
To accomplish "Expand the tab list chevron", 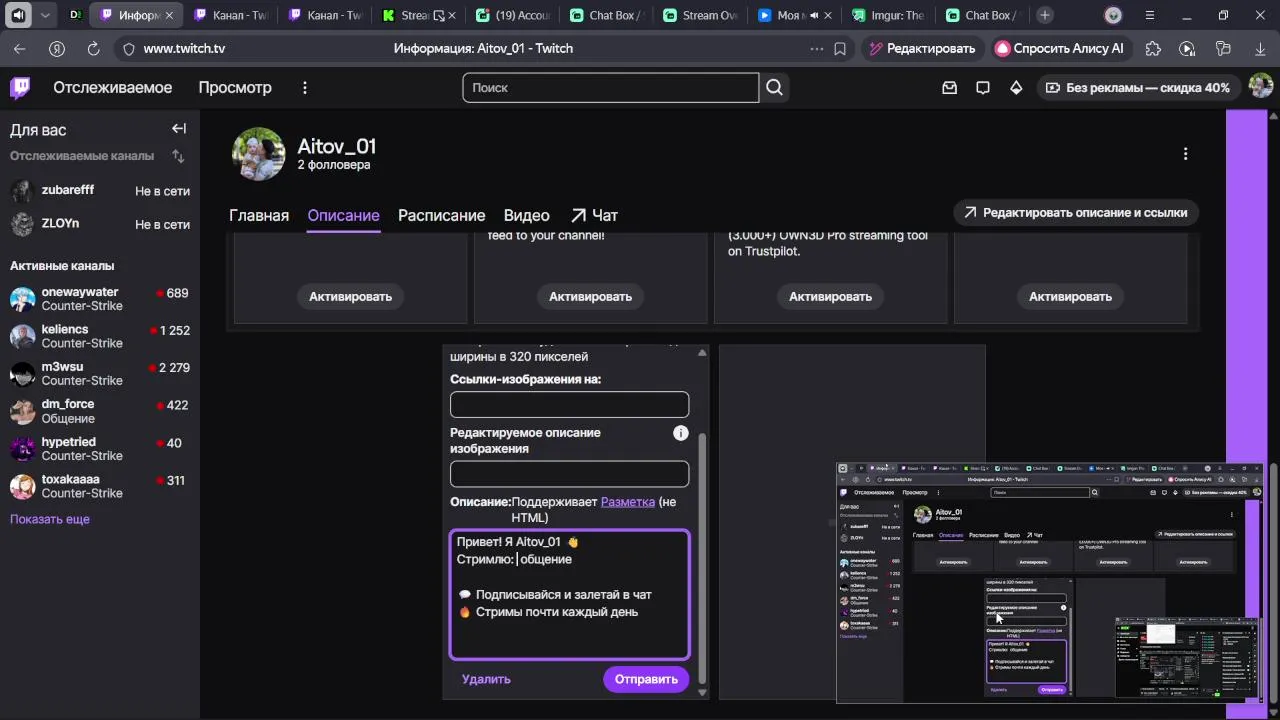I will point(45,15).
